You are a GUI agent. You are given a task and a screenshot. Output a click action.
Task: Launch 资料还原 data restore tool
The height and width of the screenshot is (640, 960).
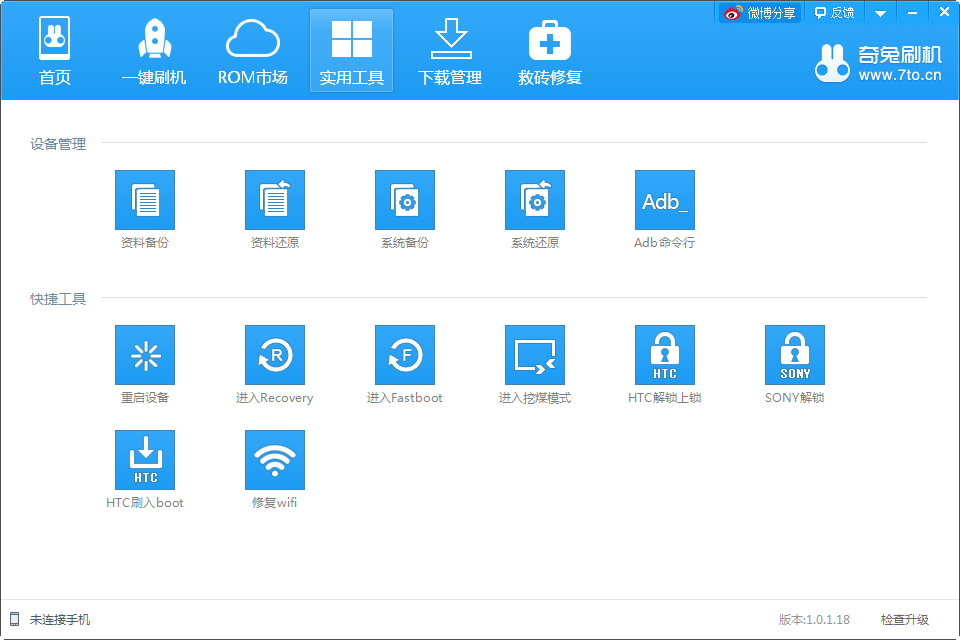[x=275, y=200]
